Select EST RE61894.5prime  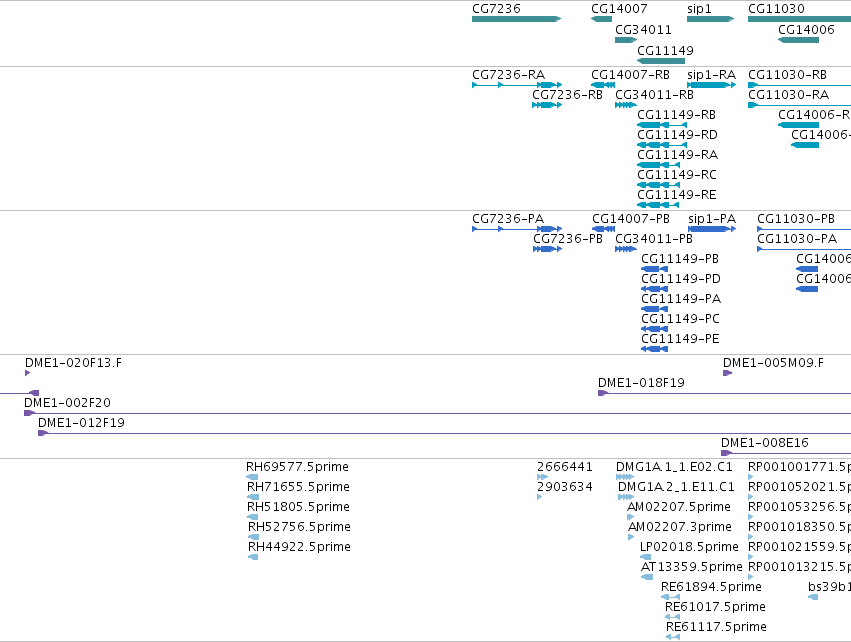coord(670,597)
